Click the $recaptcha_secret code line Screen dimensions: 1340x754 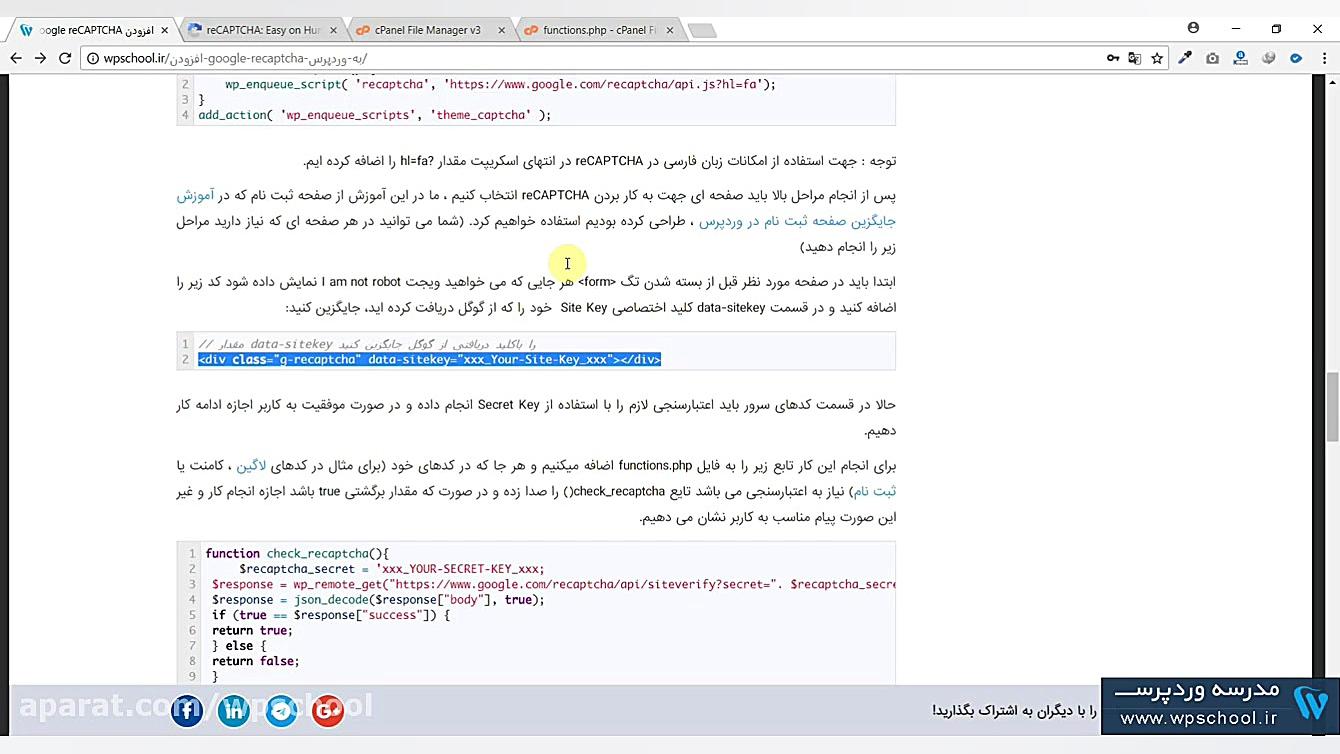[x=391, y=569]
